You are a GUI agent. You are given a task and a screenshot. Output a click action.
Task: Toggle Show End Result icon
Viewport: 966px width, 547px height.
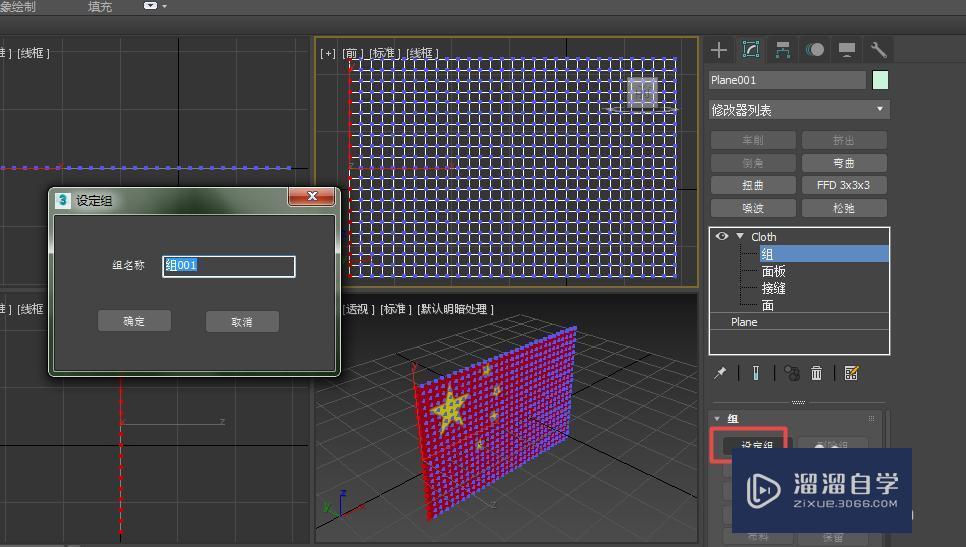756,373
